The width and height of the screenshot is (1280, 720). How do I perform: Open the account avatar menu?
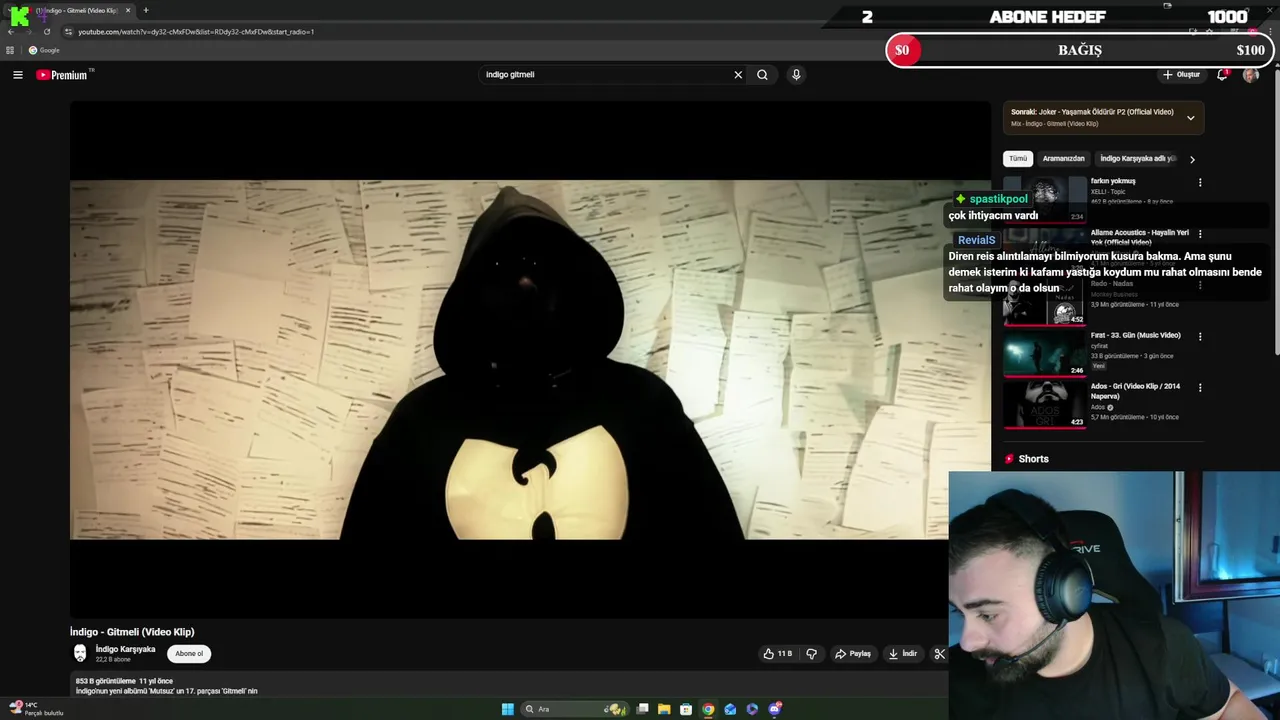[1250, 75]
